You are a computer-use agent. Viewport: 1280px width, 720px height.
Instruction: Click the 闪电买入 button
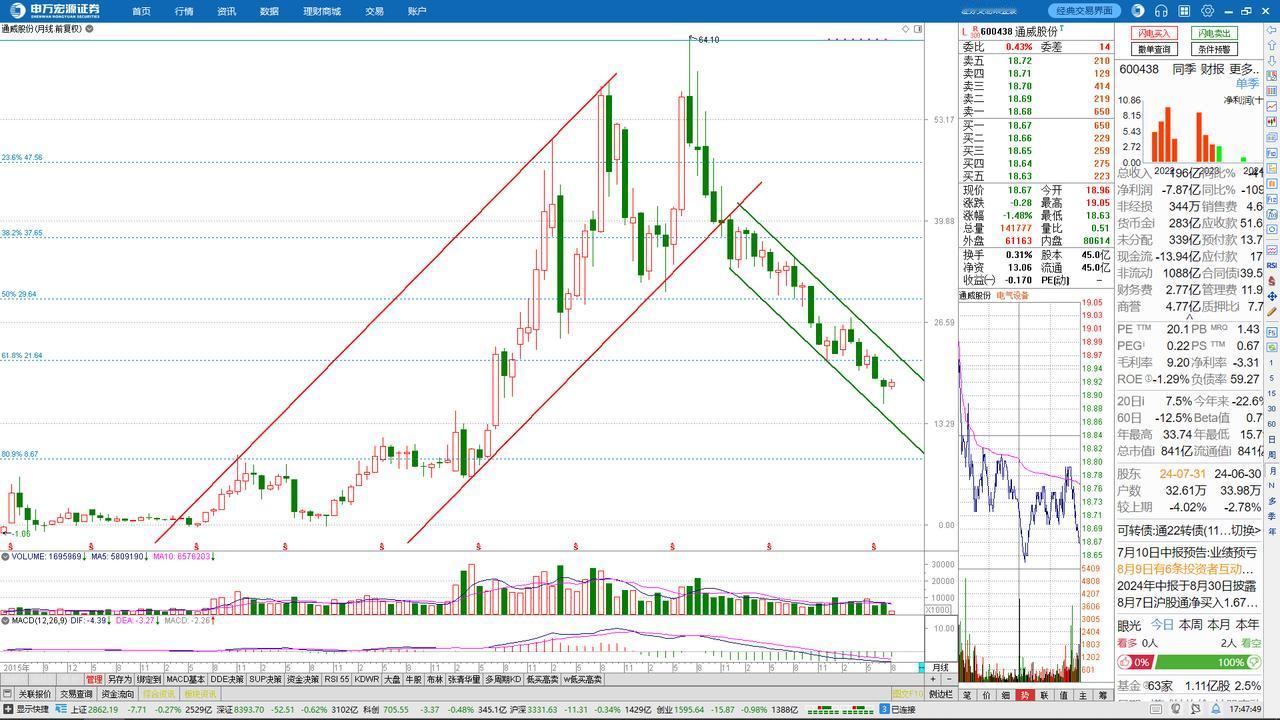click(1154, 34)
